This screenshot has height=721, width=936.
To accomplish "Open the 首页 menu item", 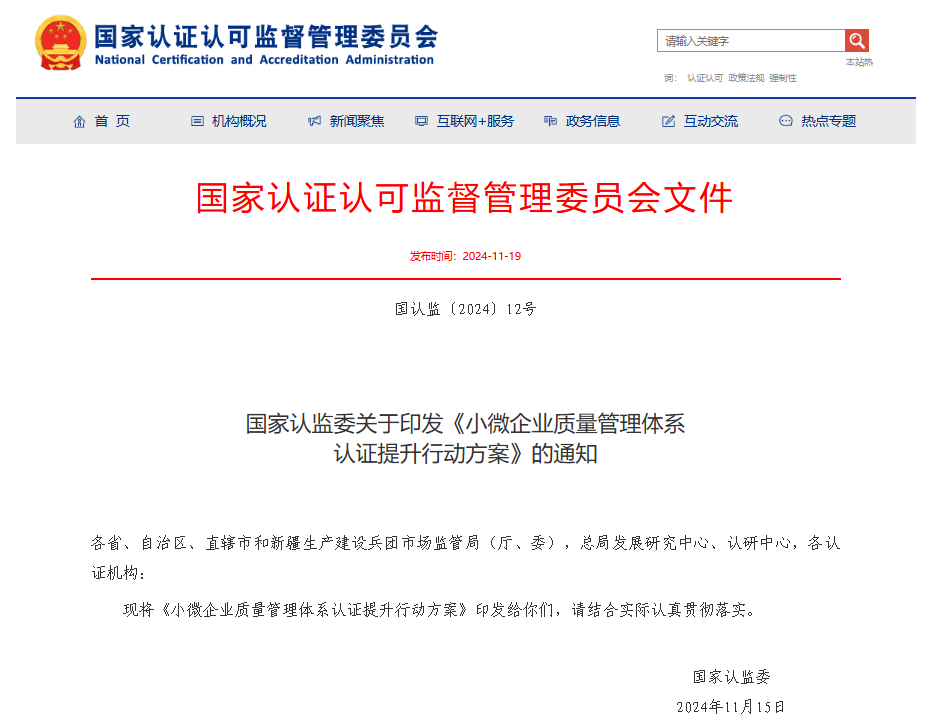I will click(112, 121).
